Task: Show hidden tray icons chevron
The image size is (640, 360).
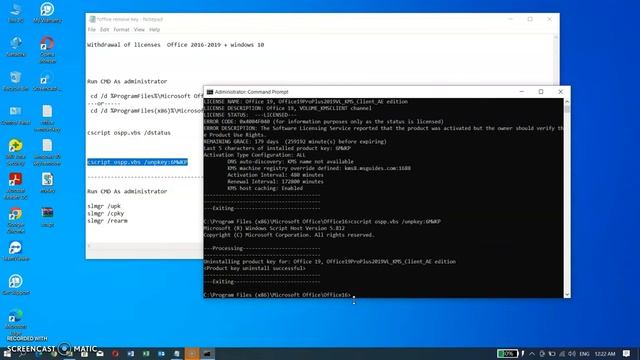Action: click(532, 353)
